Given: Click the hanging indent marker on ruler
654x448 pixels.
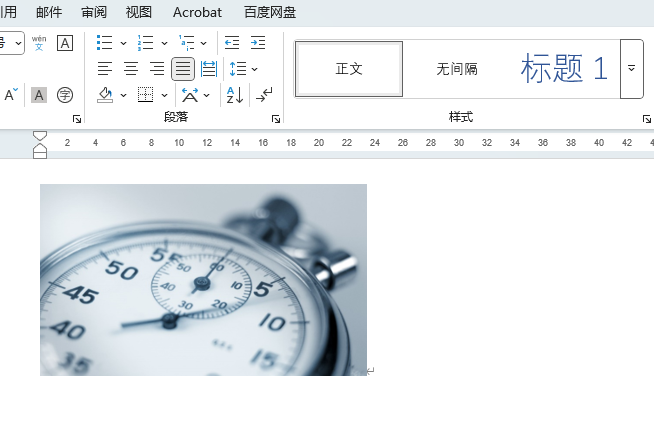Looking at the screenshot, I should 40,147.
